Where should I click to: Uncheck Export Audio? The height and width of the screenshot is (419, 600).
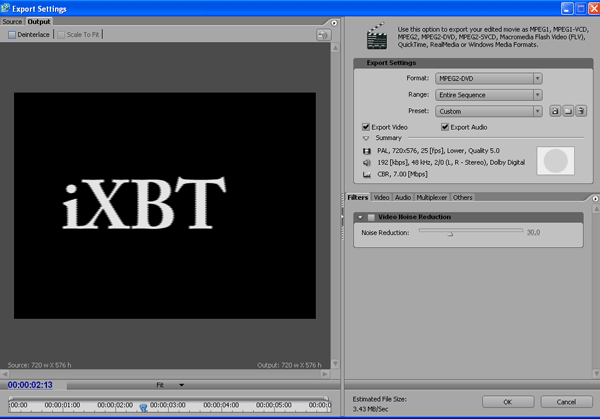point(446,127)
